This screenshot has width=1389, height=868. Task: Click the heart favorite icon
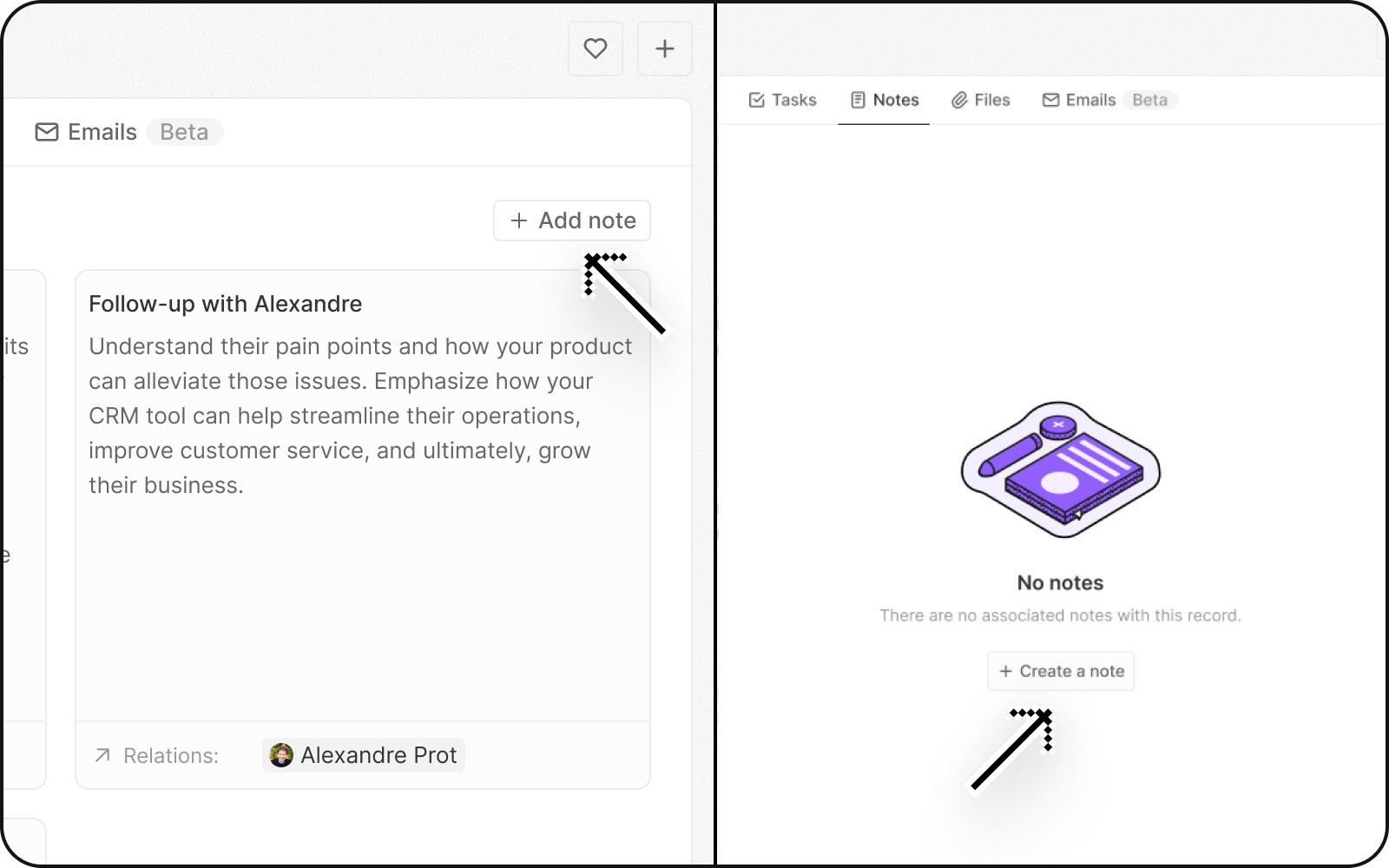click(596, 49)
